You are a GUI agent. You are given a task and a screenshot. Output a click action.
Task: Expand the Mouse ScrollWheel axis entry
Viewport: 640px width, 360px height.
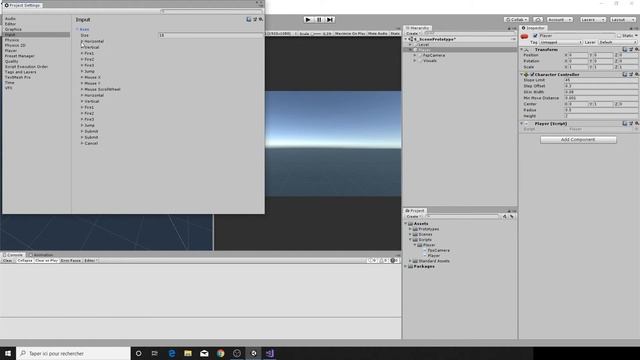click(82, 89)
